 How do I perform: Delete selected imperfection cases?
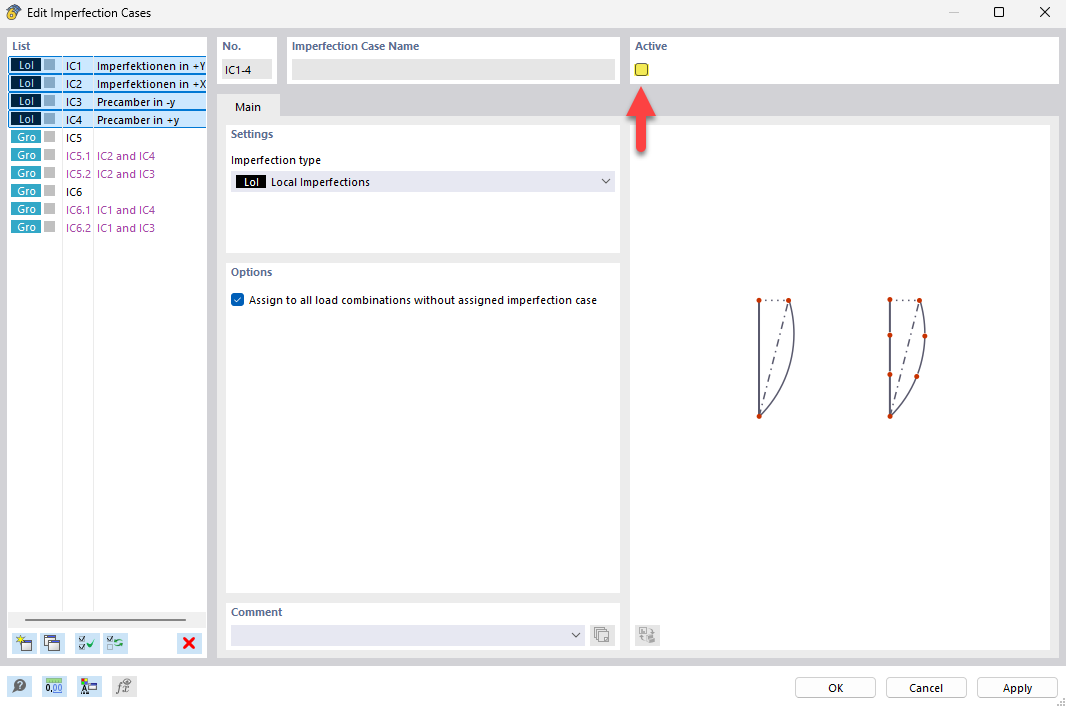click(189, 643)
